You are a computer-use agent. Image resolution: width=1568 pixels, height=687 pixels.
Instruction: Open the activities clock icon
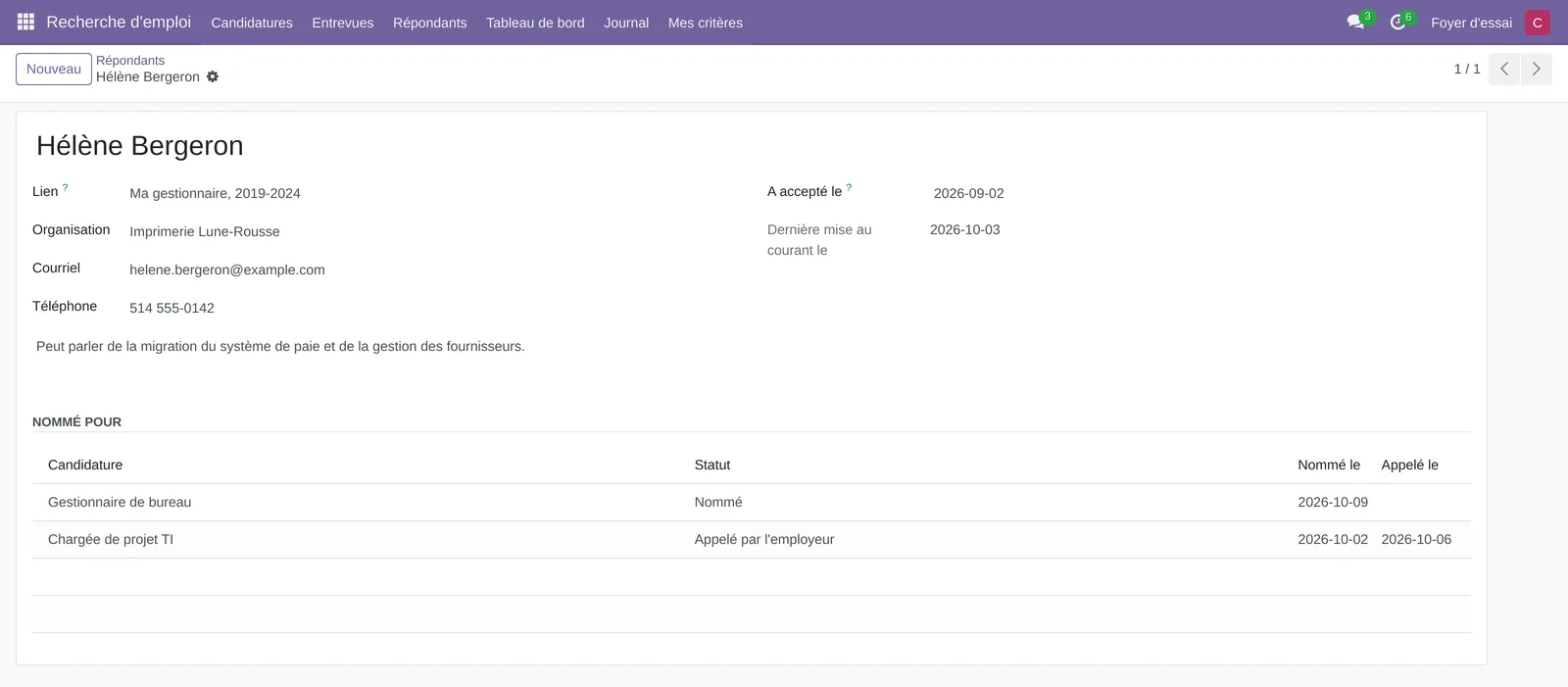pos(1397,22)
